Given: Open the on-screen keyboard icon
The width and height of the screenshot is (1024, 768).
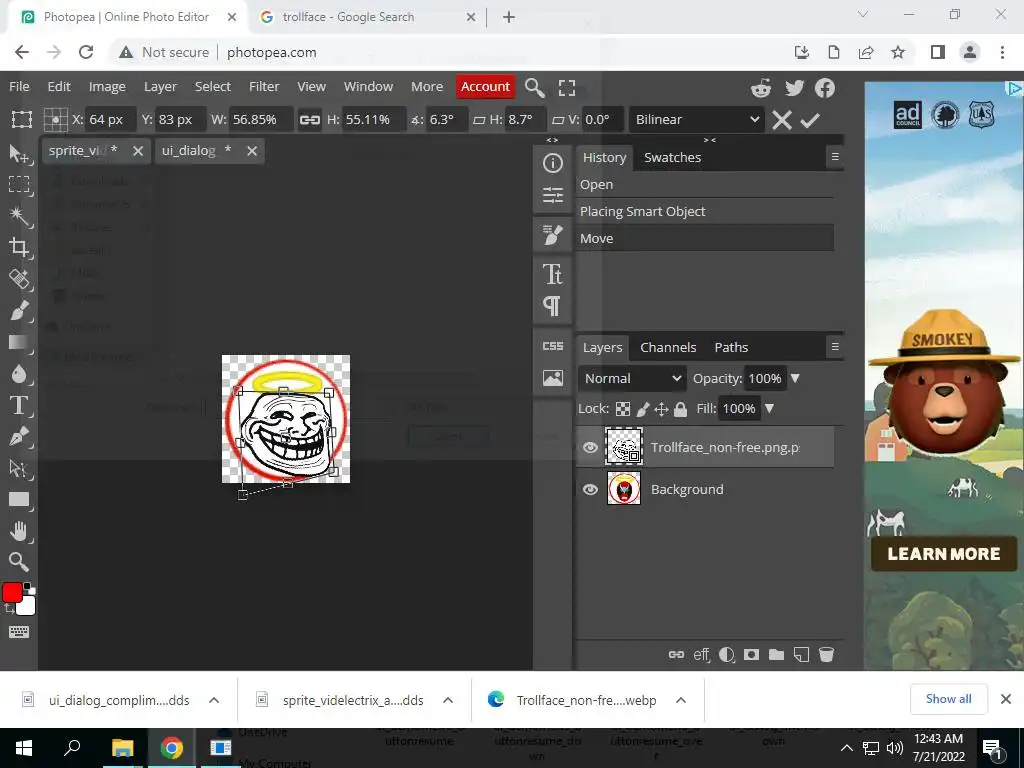Looking at the screenshot, I should (18, 632).
